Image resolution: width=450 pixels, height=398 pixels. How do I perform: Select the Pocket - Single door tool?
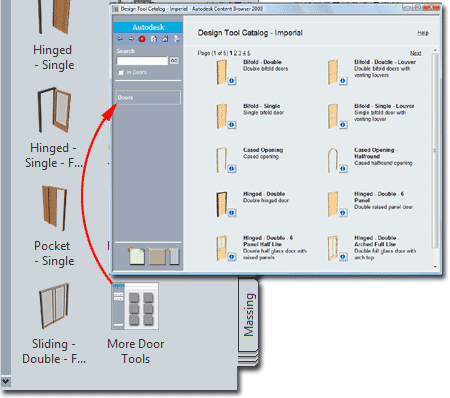[x=54, y=208]
